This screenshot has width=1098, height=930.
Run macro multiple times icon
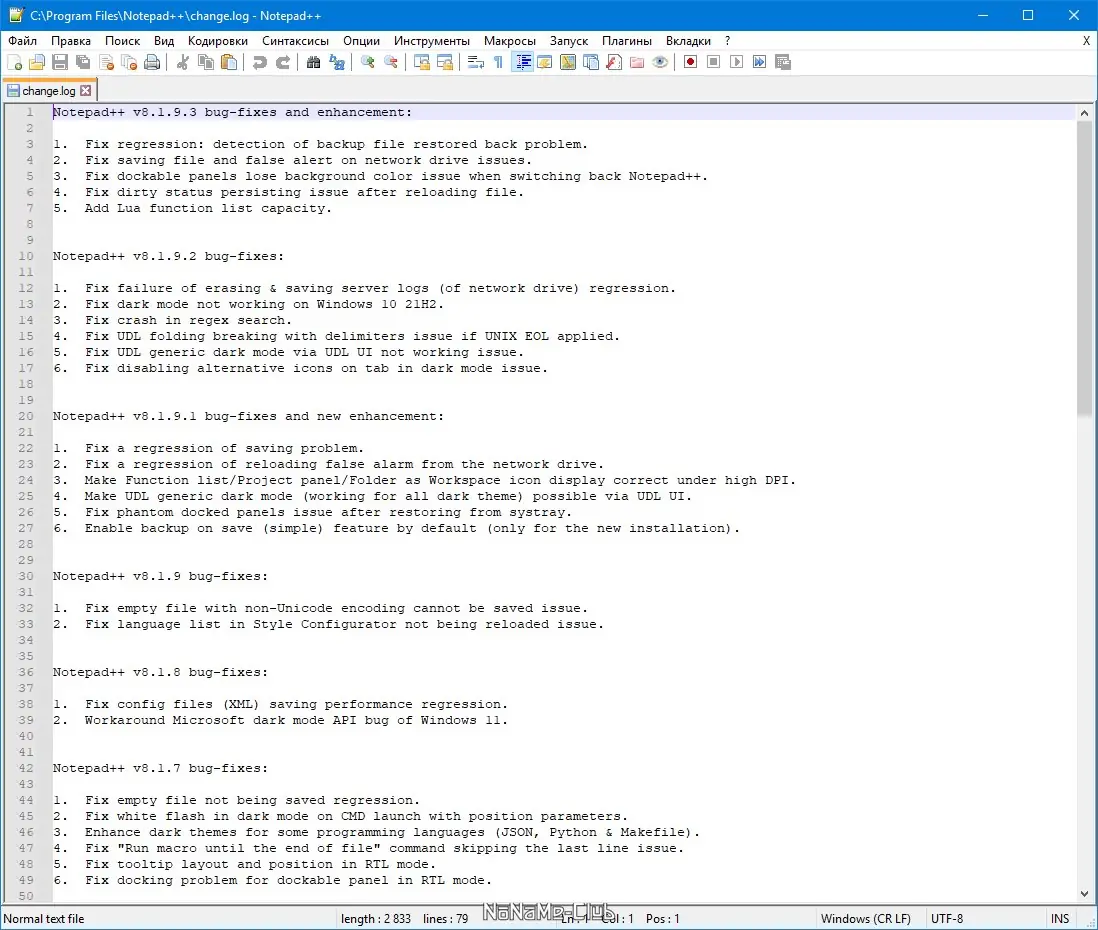[x=760, y=62]
